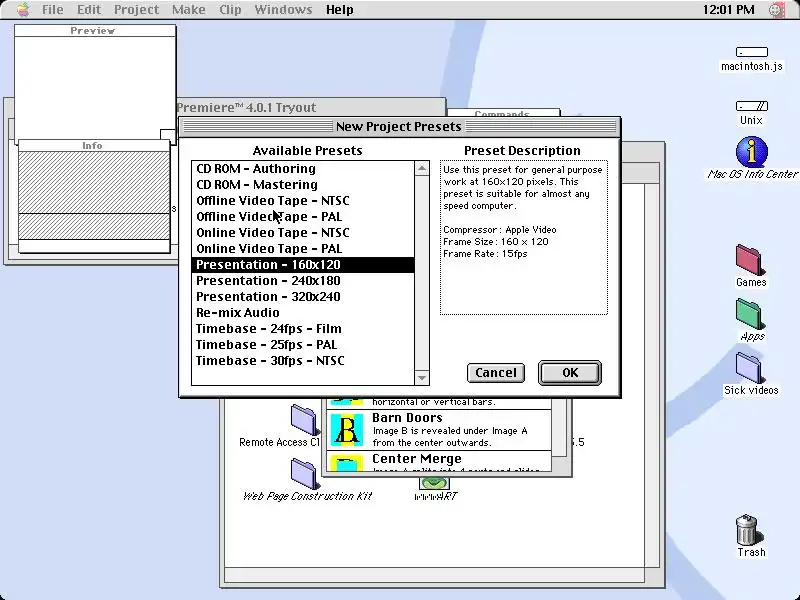Click the Barn Doors transition title
This screenshot has width=800, height=600.
click(407, 418)
